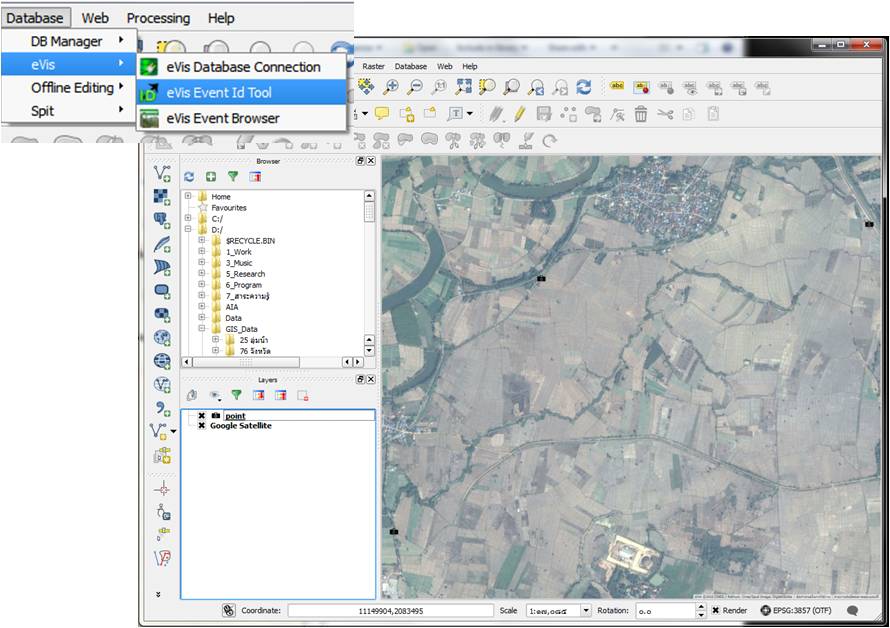
Task: Expand the Home folder in Browser
Action: (188, 196)
